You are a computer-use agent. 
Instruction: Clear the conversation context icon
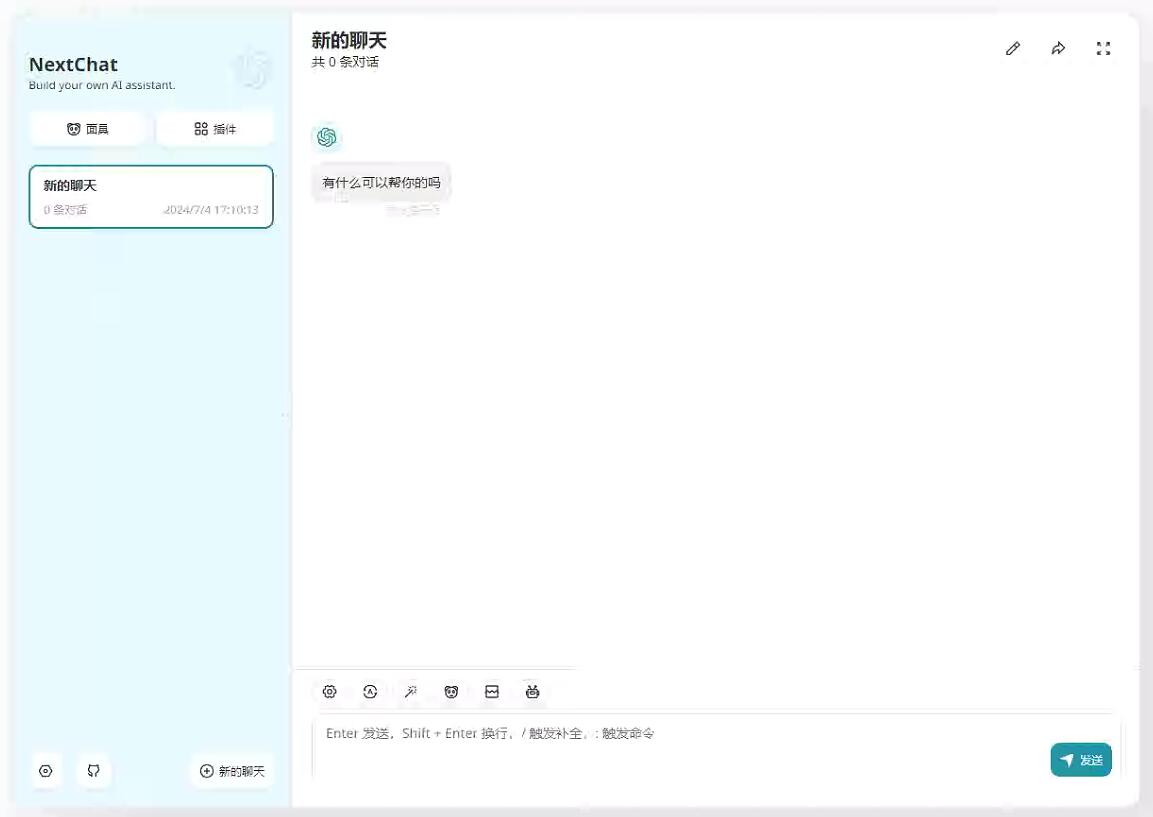[491, 691]
